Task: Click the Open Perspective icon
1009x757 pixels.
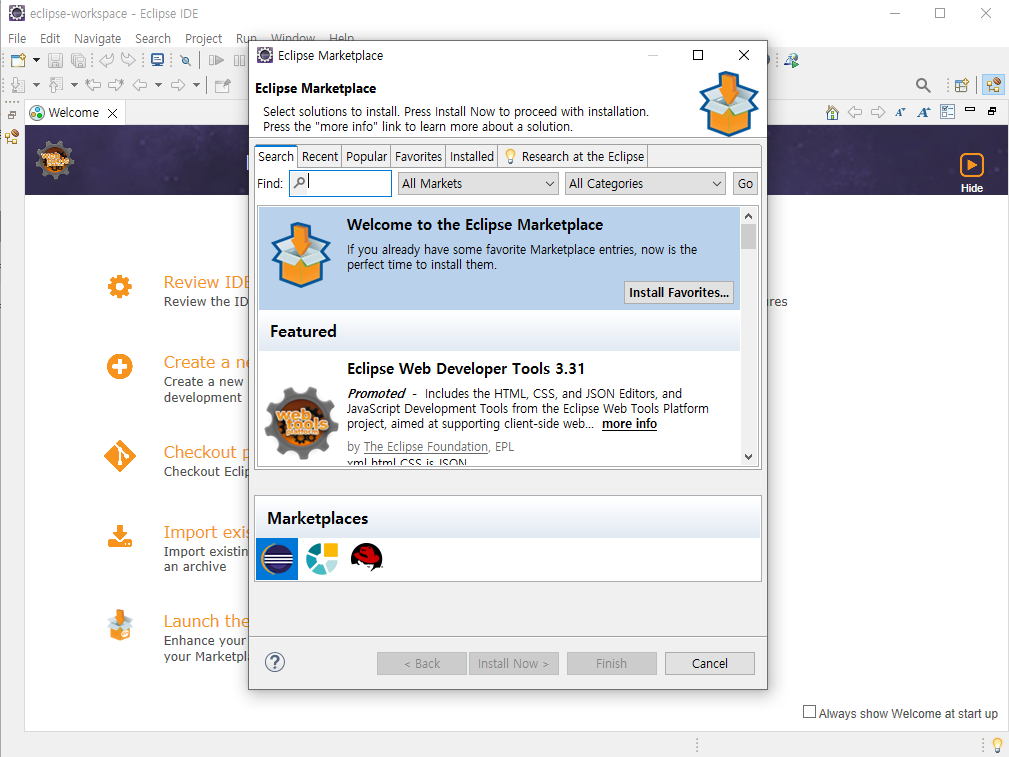Action: coord(962,85)
